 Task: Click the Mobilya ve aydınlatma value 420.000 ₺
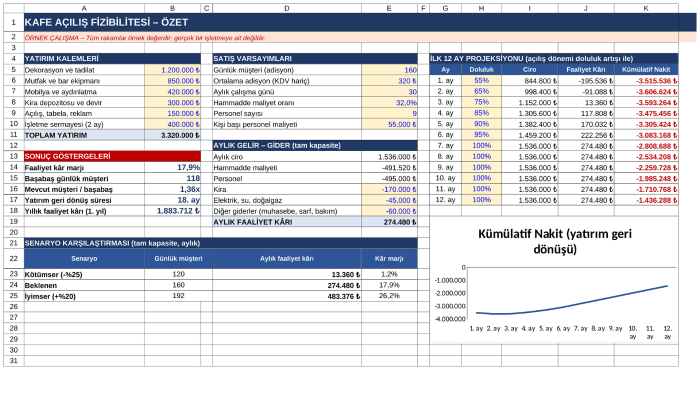[x=173, y=91]
